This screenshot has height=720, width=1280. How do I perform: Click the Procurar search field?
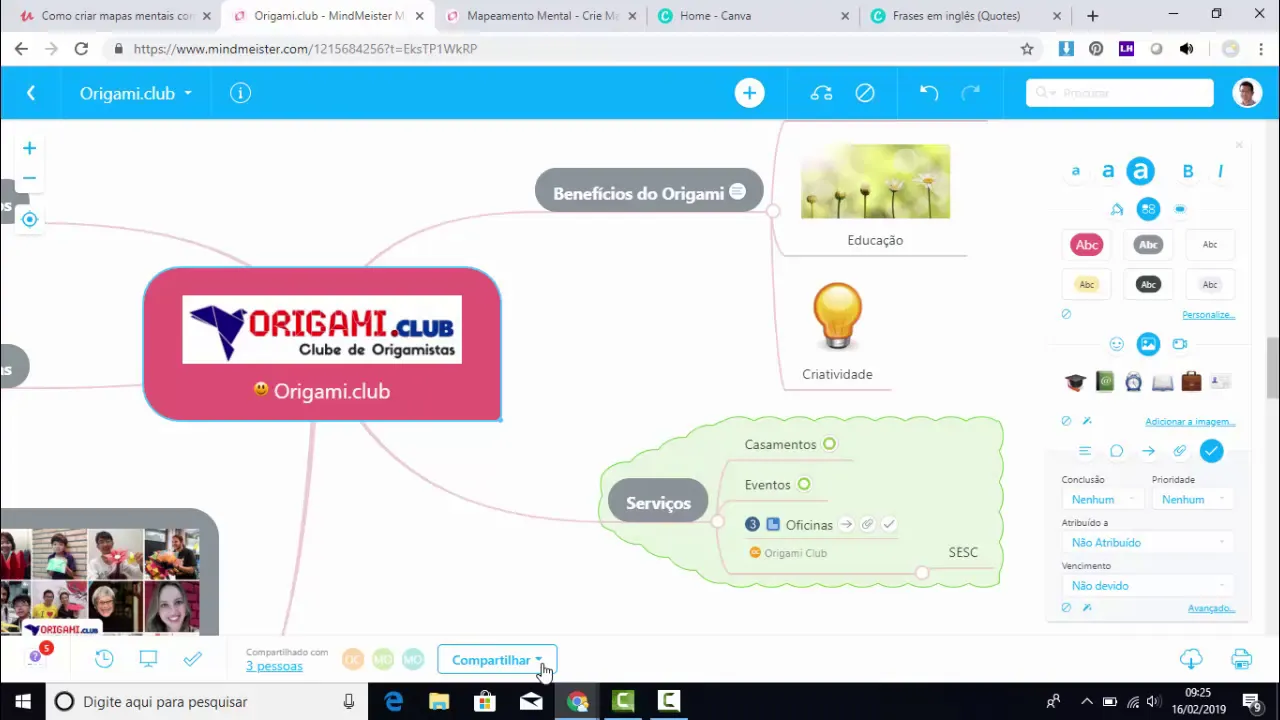coord(1120,93)
